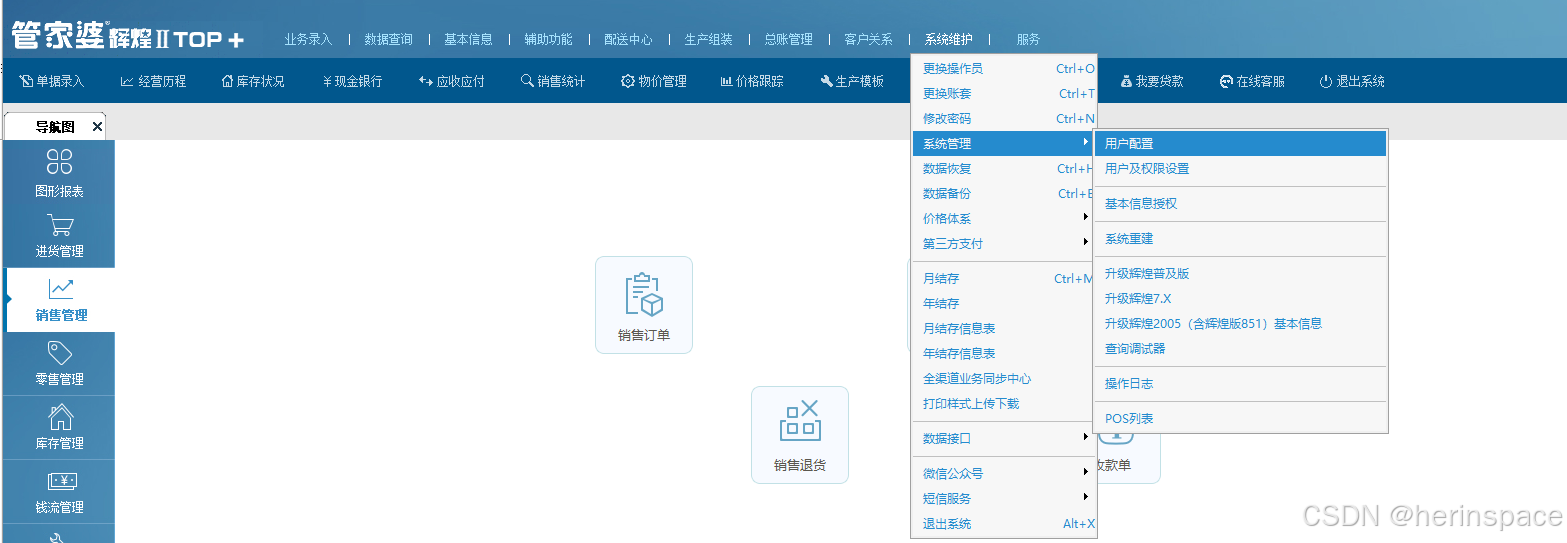The height and width of the screenshot is (543, 1567).
Task: Select 图形报表 in the sidebar
Action: 59,172
